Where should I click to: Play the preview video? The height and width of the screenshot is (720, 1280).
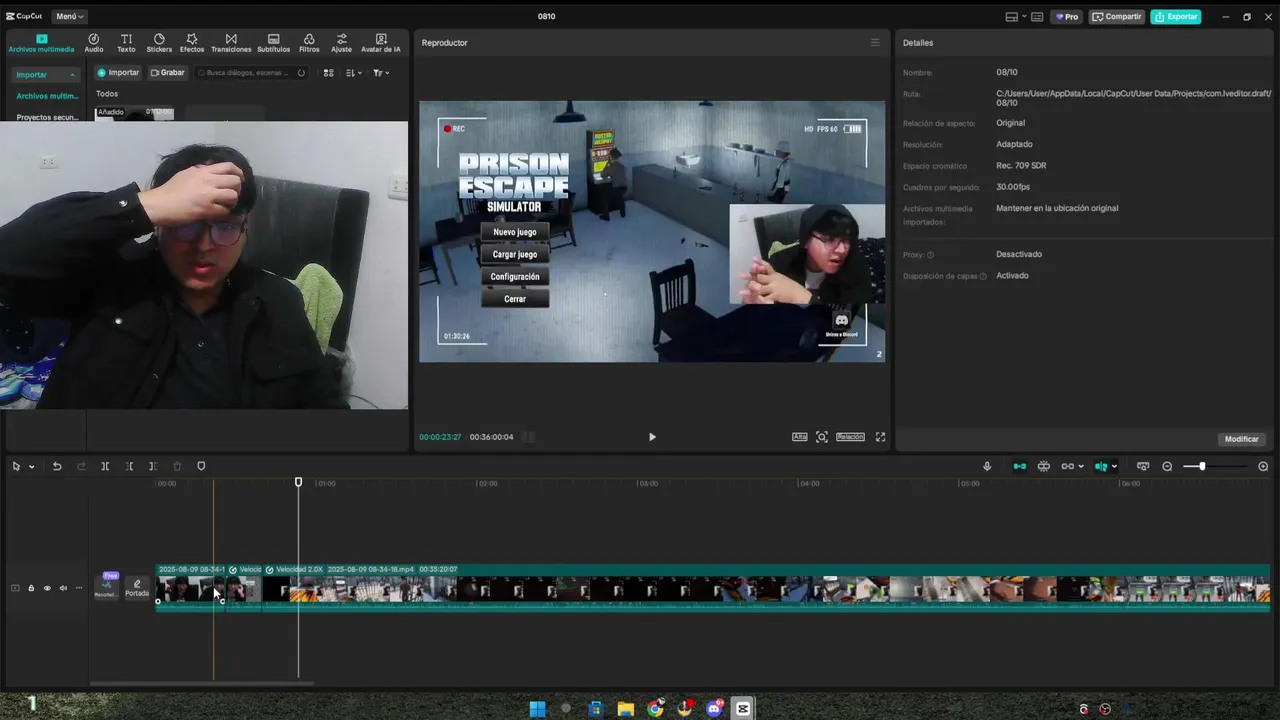coord(652,437)
